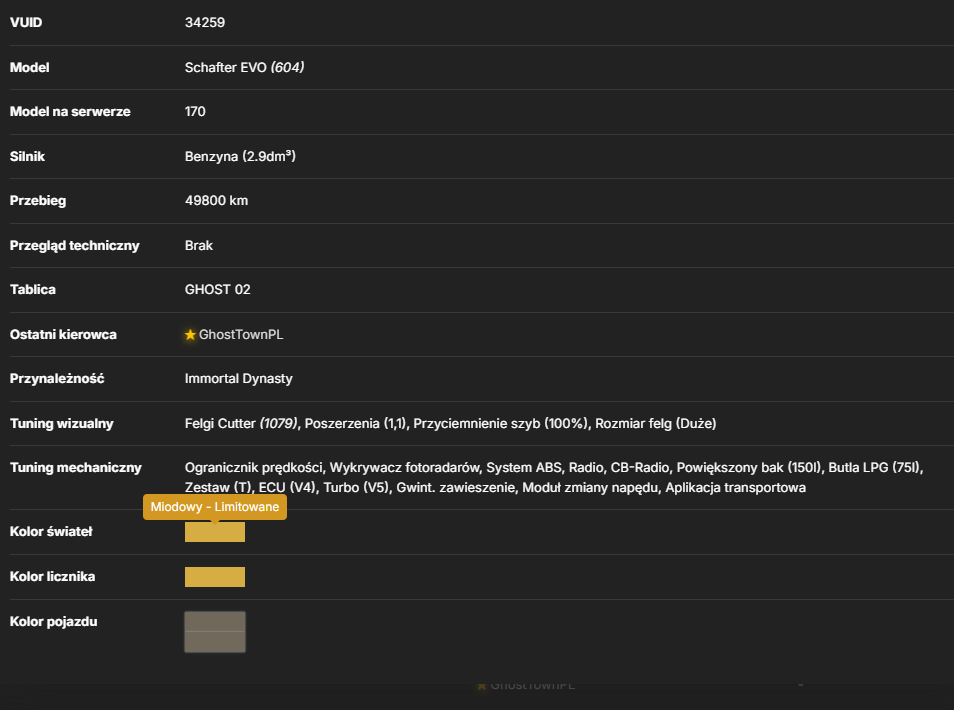Click the Turbo (V5) tuning entry
Viewport: 954px width, 710px height.
click(x=357, y=488)
